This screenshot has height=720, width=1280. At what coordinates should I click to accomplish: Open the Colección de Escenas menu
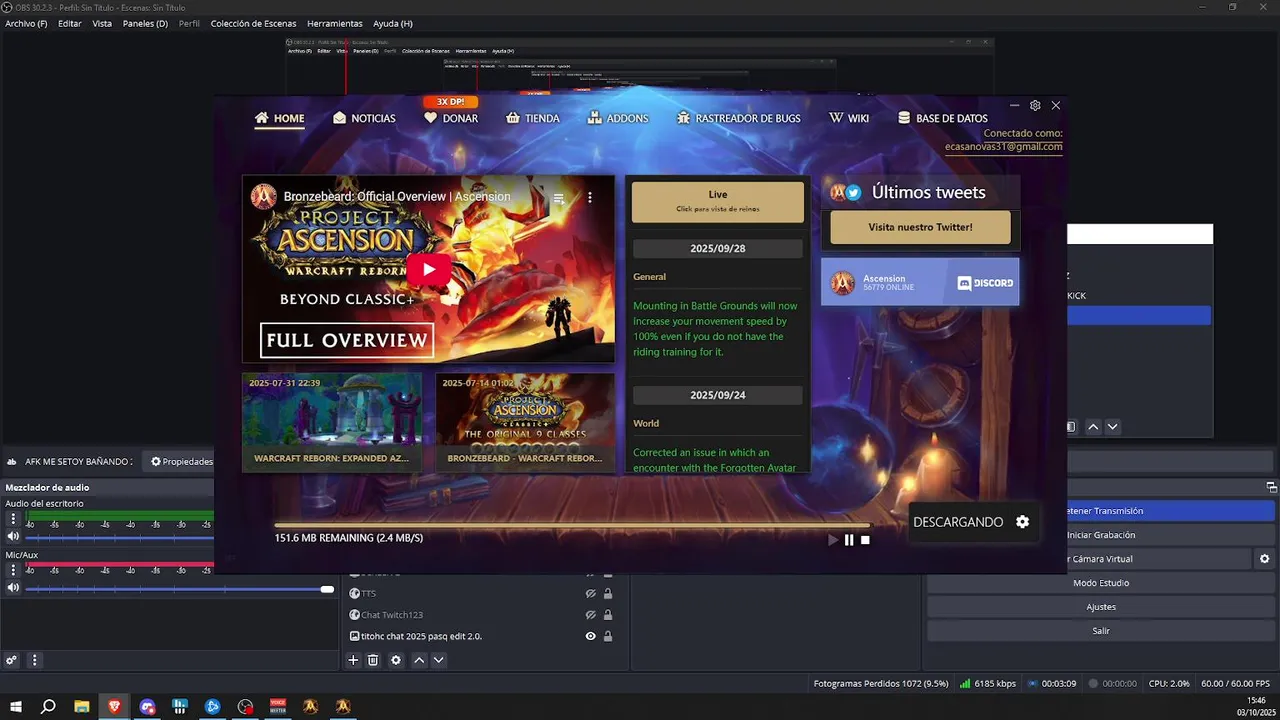(253, 23)
